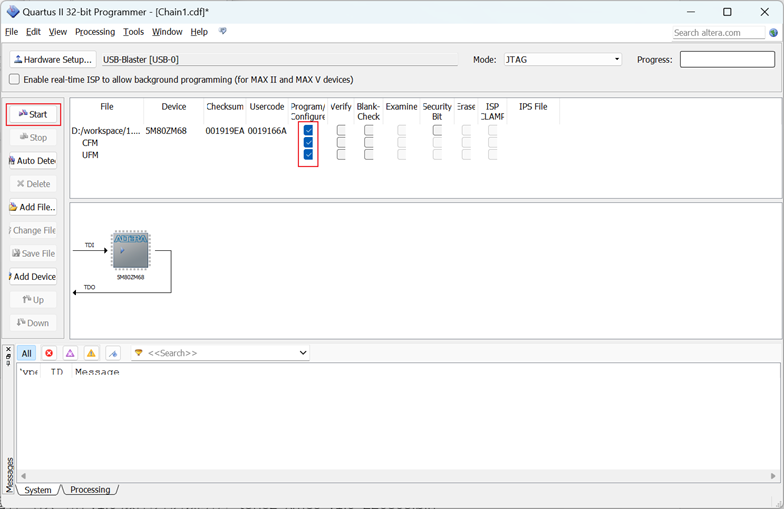Click Add Device button
Image resolution: width=784 pixels, height=509 pixels.
pyautogui.click(x=32, y=276)
